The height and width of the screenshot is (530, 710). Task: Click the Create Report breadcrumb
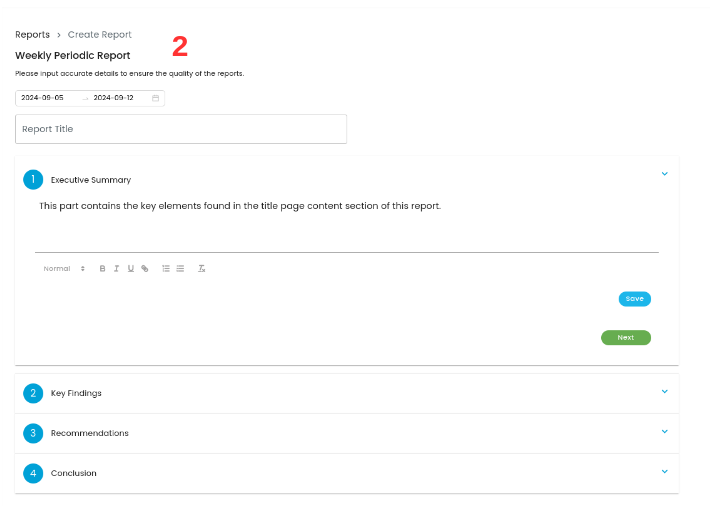[100, 35]
